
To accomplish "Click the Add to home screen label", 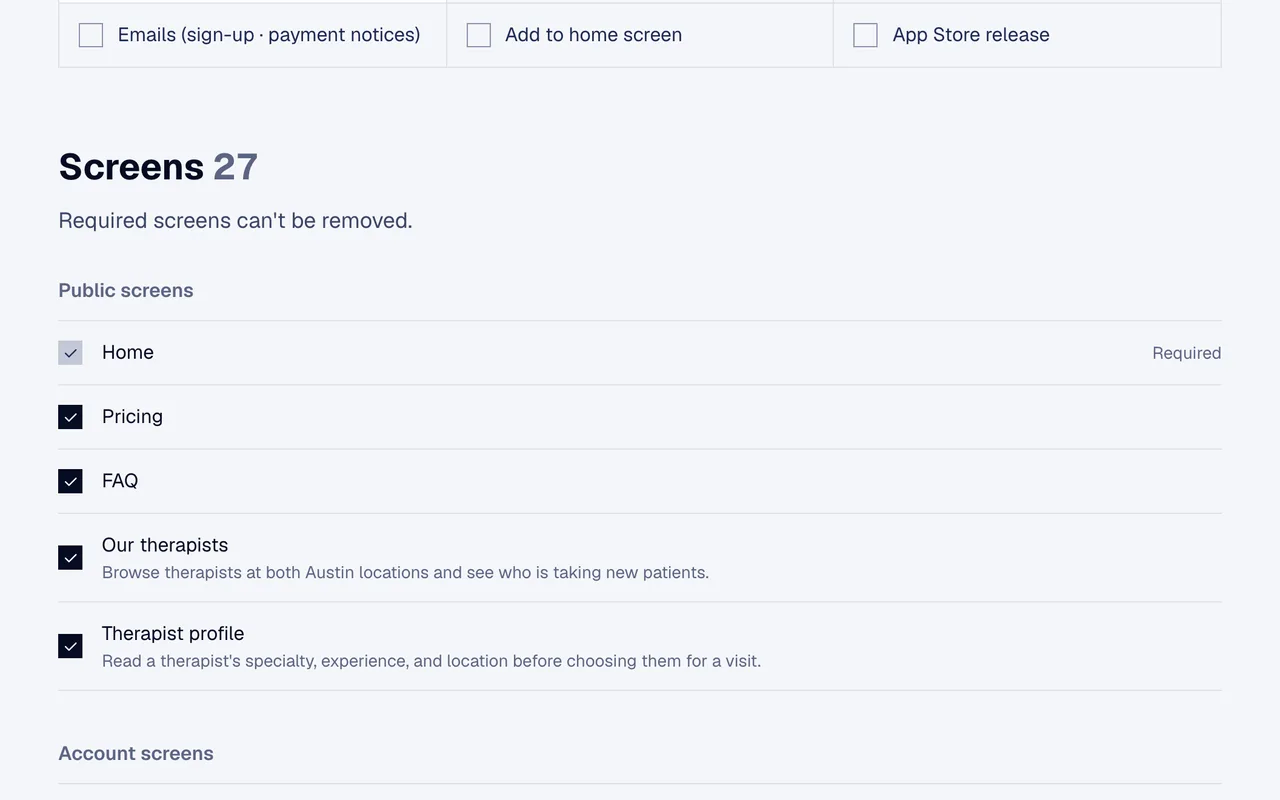I will click(x=593, y=35).
